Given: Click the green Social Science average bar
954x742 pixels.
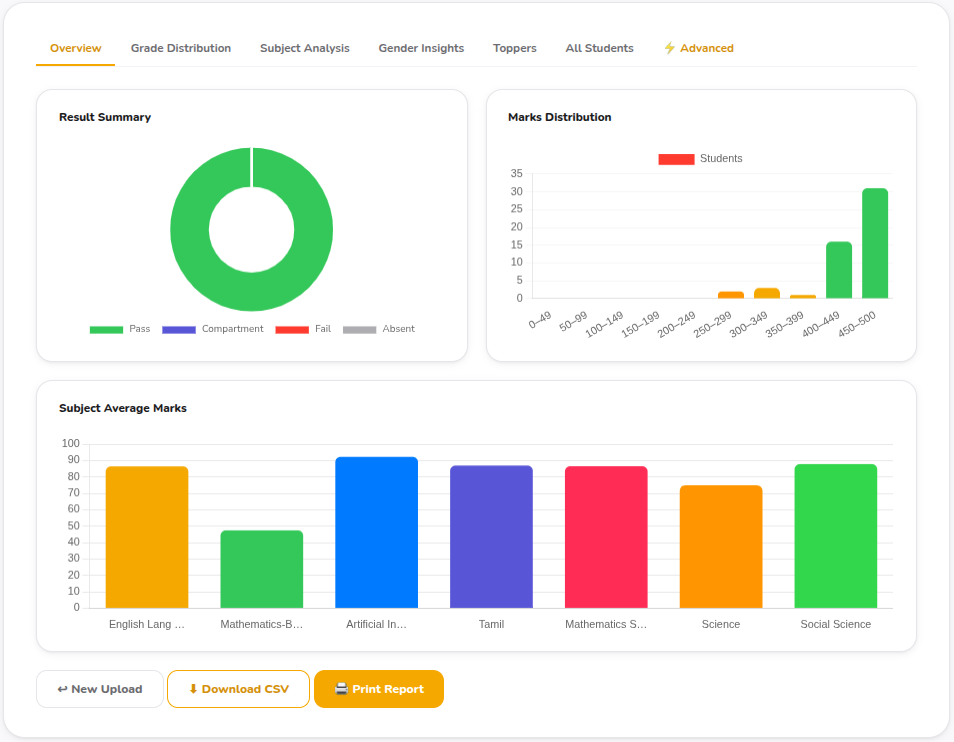Looking at the screenshot, I should coord(836,536).
